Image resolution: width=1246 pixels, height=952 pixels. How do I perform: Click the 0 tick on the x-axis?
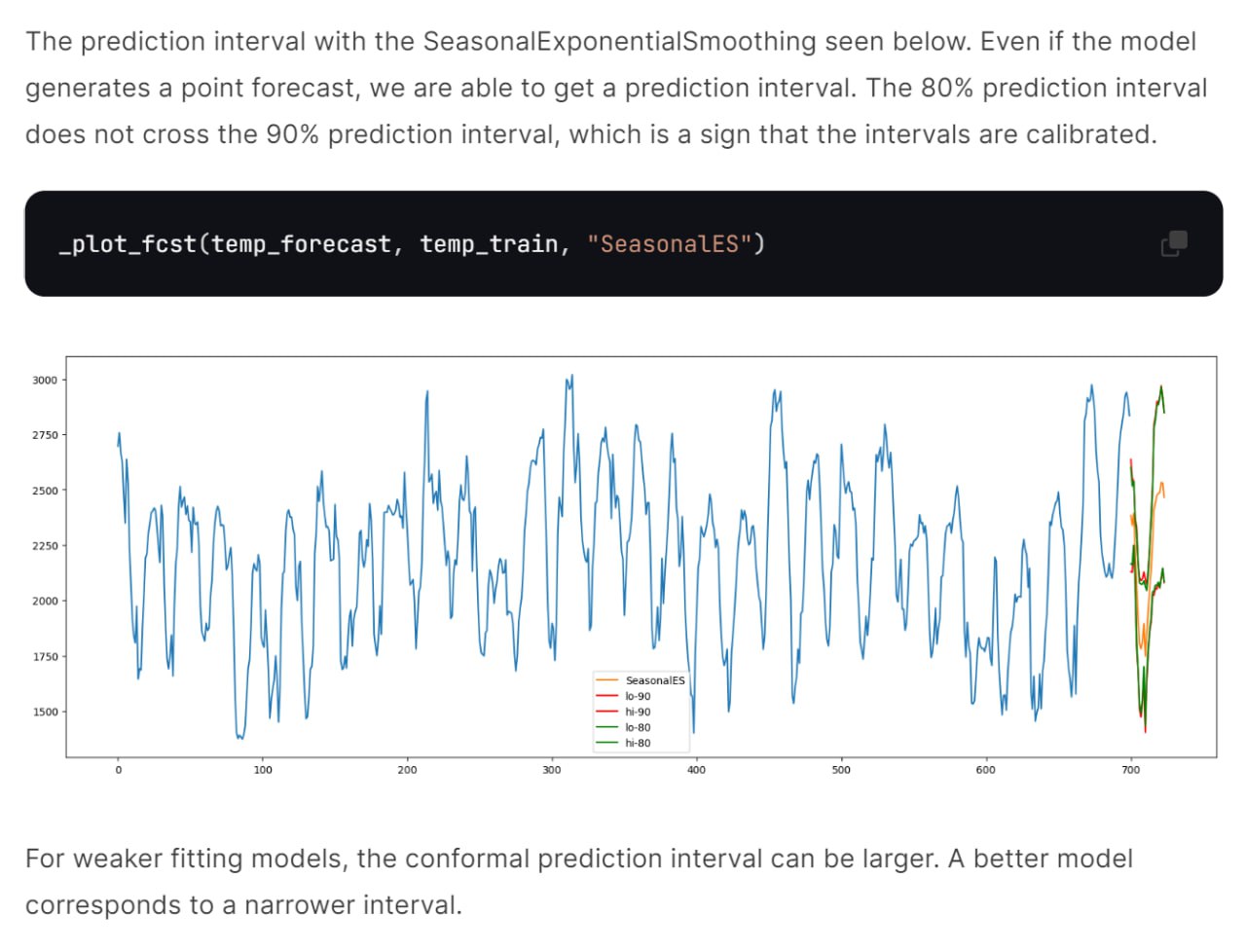pos(119,770)
